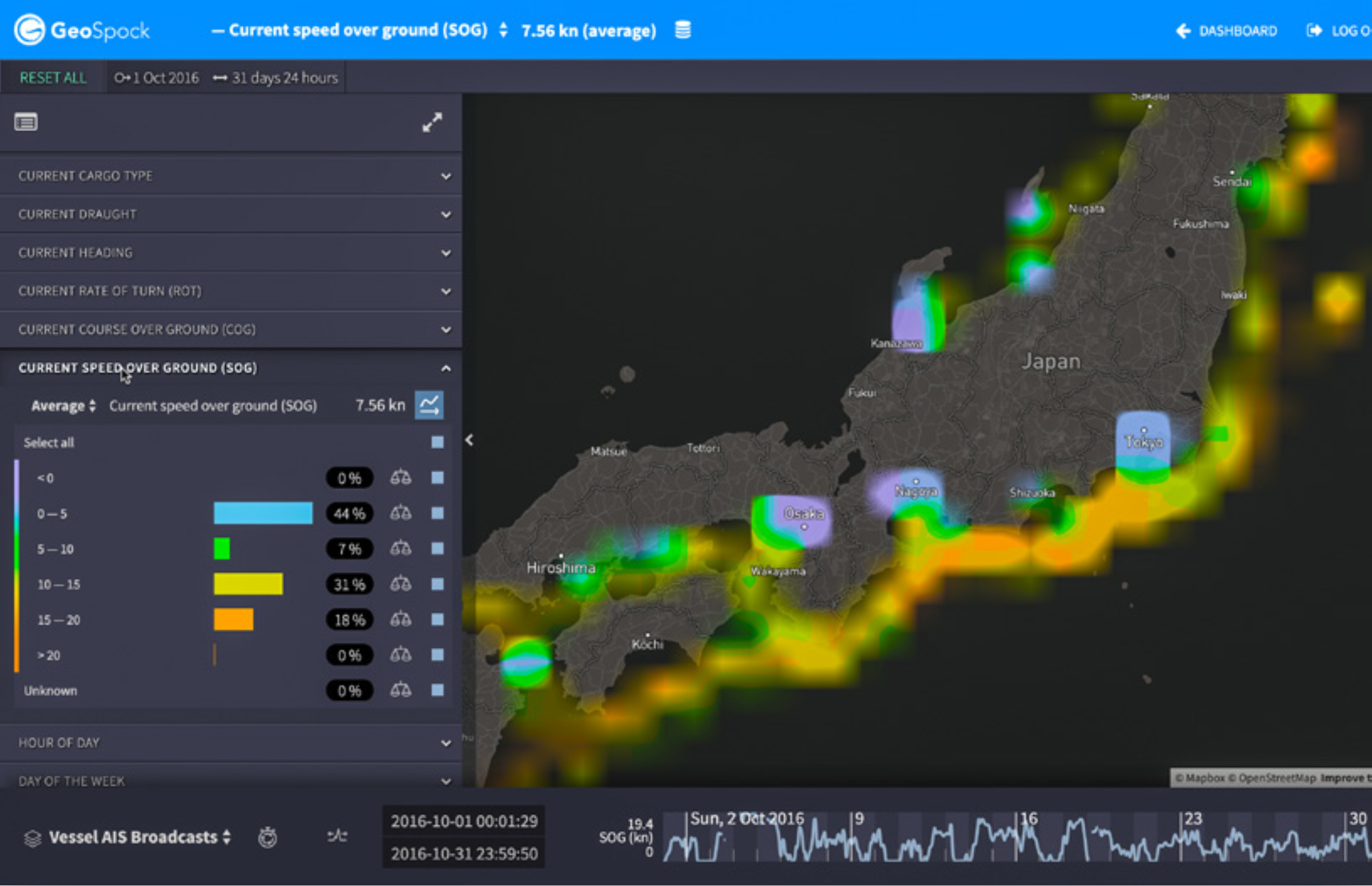
Task: Expand Current Draught section
Action: click(x=231, y=214)
